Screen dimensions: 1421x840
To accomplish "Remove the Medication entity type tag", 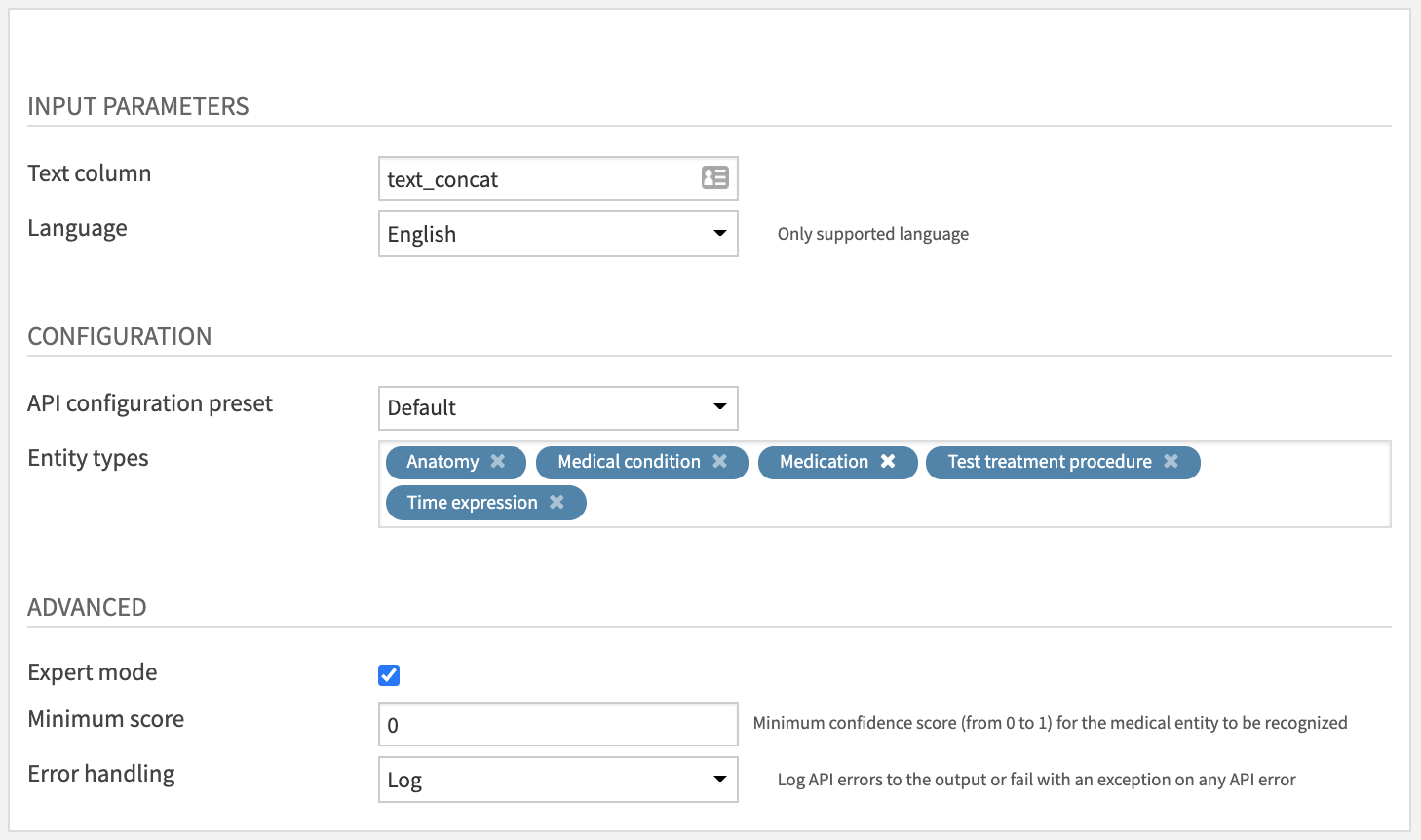I will coord(888,462).
